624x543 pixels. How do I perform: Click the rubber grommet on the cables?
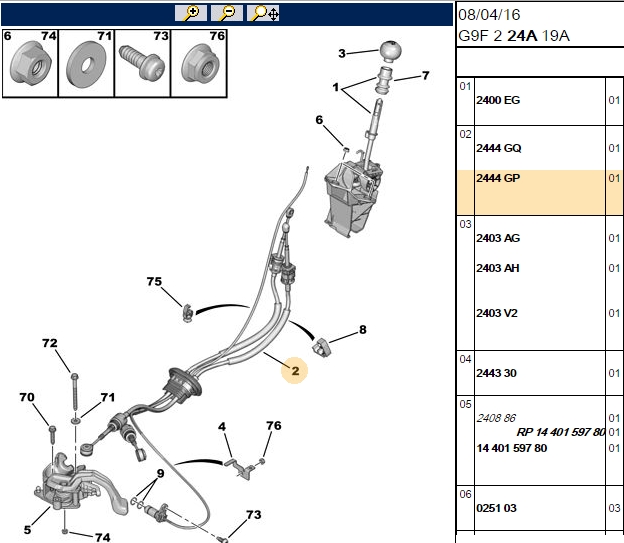tap(181, 383)
